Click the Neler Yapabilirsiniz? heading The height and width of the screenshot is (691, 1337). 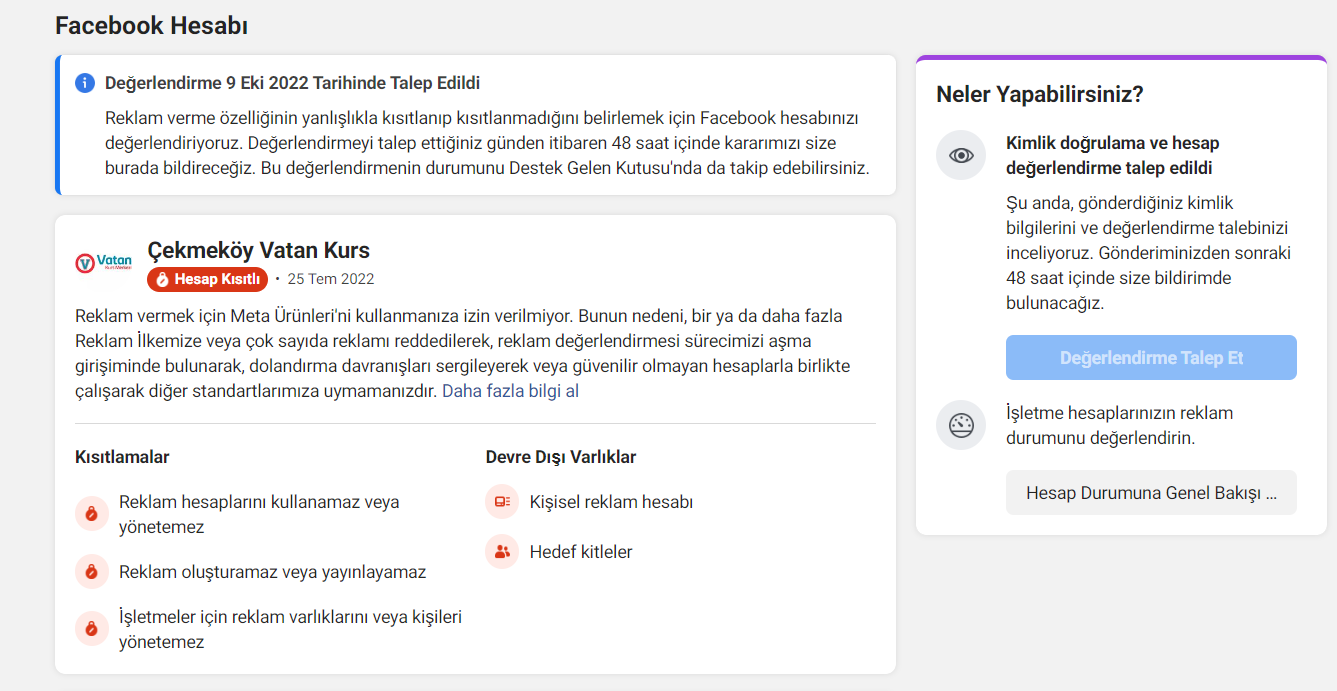pyautogui.click(x=1040, y=95)
